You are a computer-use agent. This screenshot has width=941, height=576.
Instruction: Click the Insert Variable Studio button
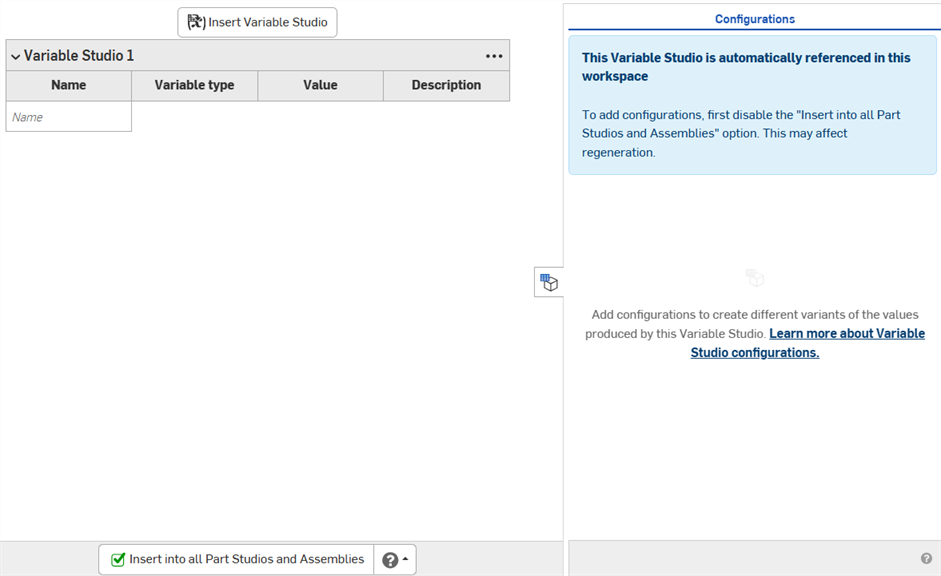(257, 22)
